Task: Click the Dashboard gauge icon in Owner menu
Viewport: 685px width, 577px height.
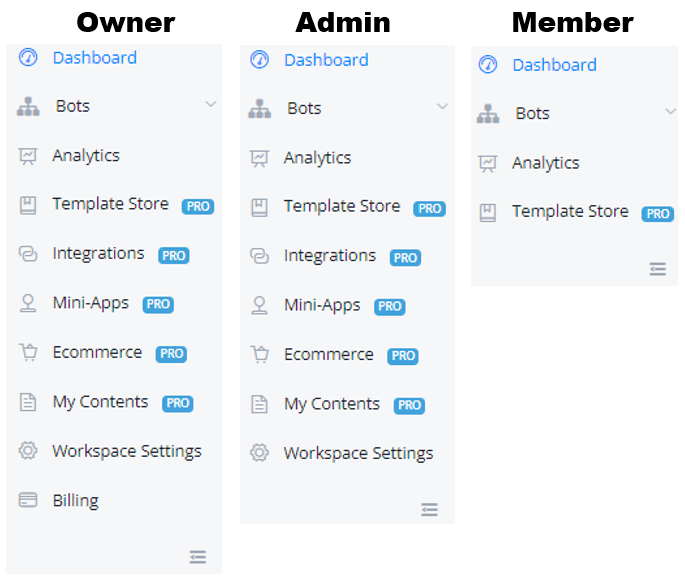Action: (x=28, y=58)
